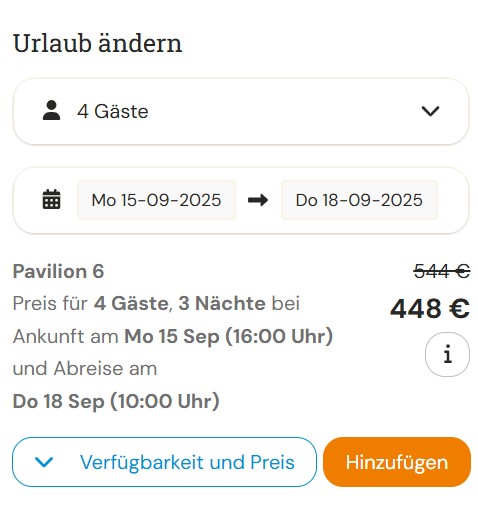Click the und Abreise am text line
The height and width of the screenshot is (520, 478).
85,369
